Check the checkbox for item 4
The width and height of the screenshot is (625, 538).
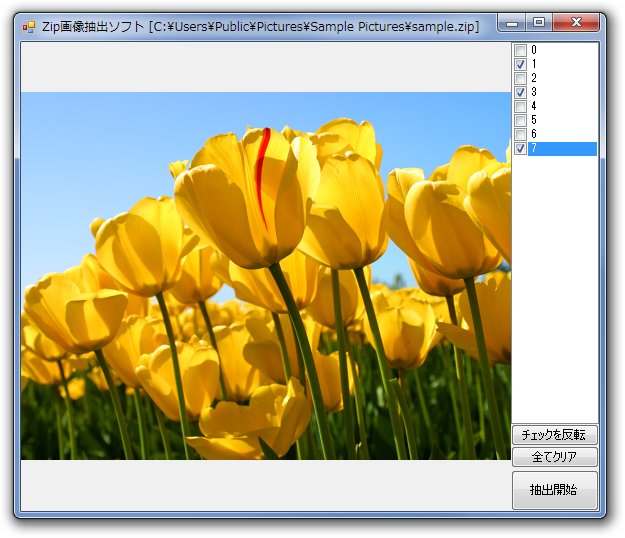pyautogui.click(x=520, y=106)
